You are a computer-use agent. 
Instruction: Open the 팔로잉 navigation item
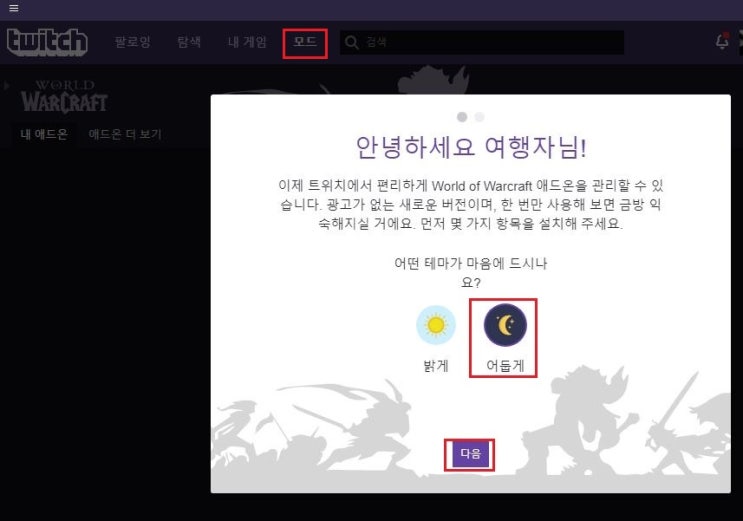[133, 42]
